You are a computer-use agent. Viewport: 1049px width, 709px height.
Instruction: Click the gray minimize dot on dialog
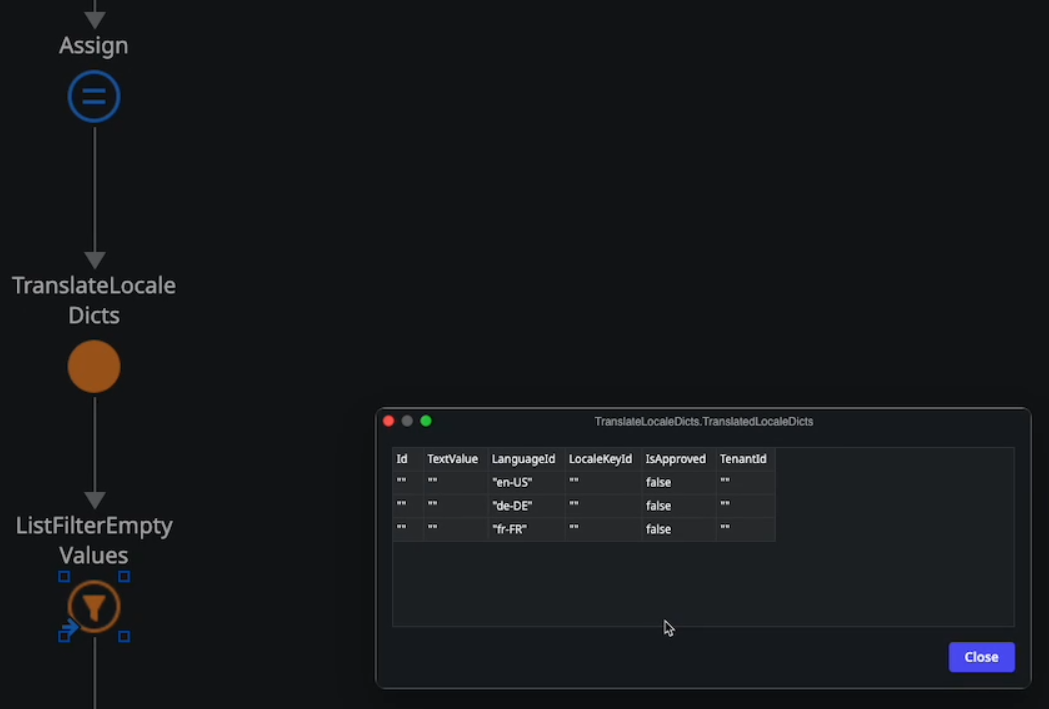click(x=407, y=421)
